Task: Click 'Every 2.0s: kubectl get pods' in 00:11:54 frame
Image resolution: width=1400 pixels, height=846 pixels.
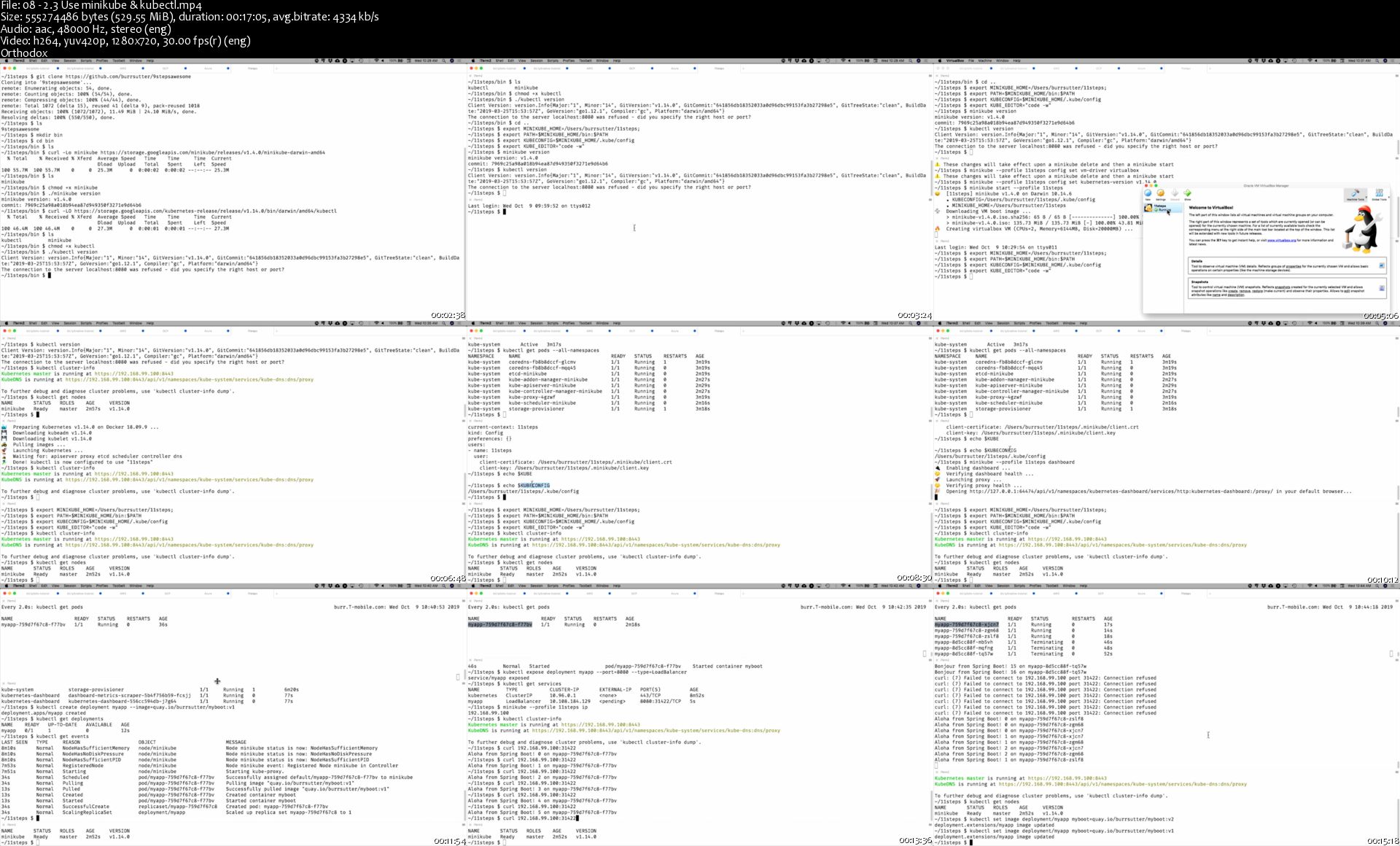Action: pos(42,607)
